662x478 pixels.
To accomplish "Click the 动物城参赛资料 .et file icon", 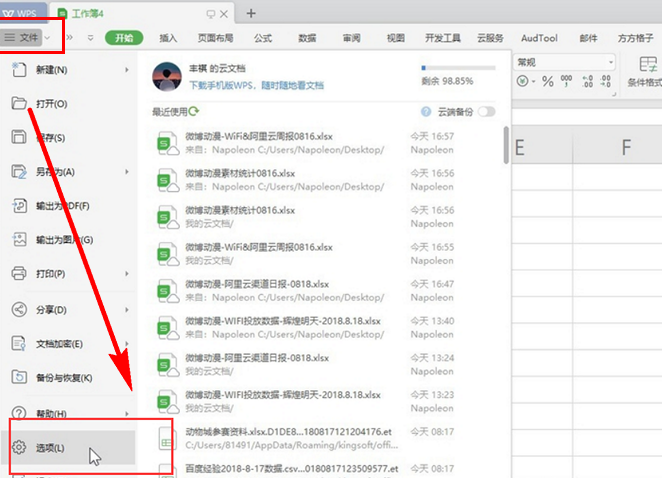I will [167, 439].
